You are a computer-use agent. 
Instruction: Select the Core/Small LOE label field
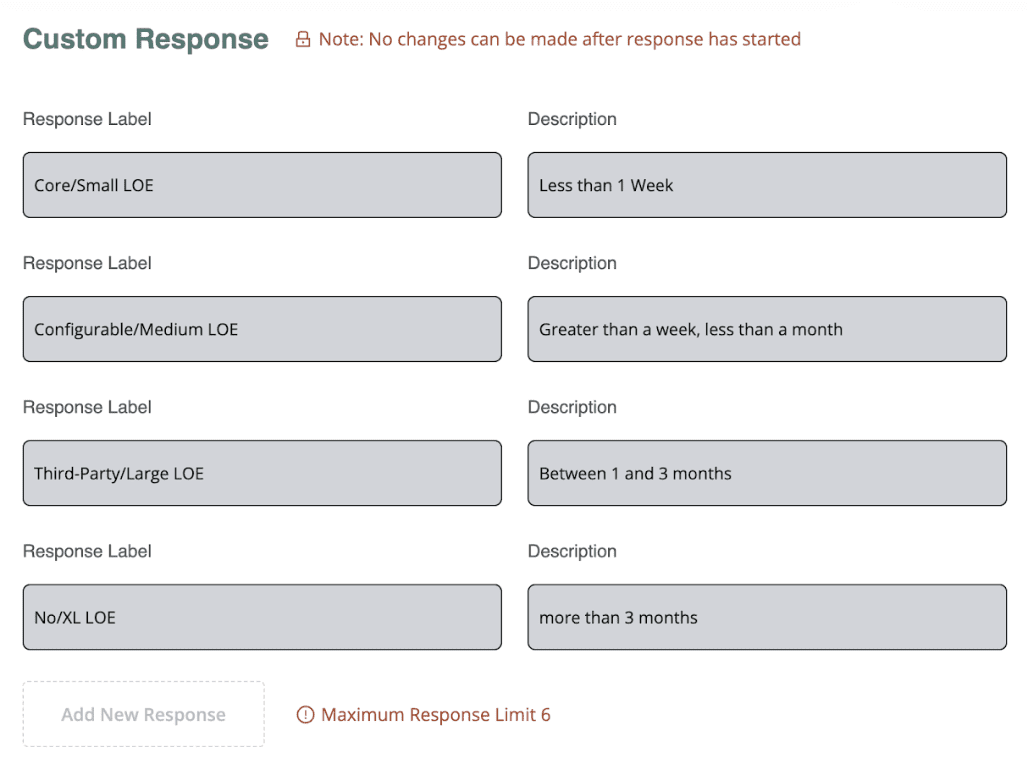(262, 185)
